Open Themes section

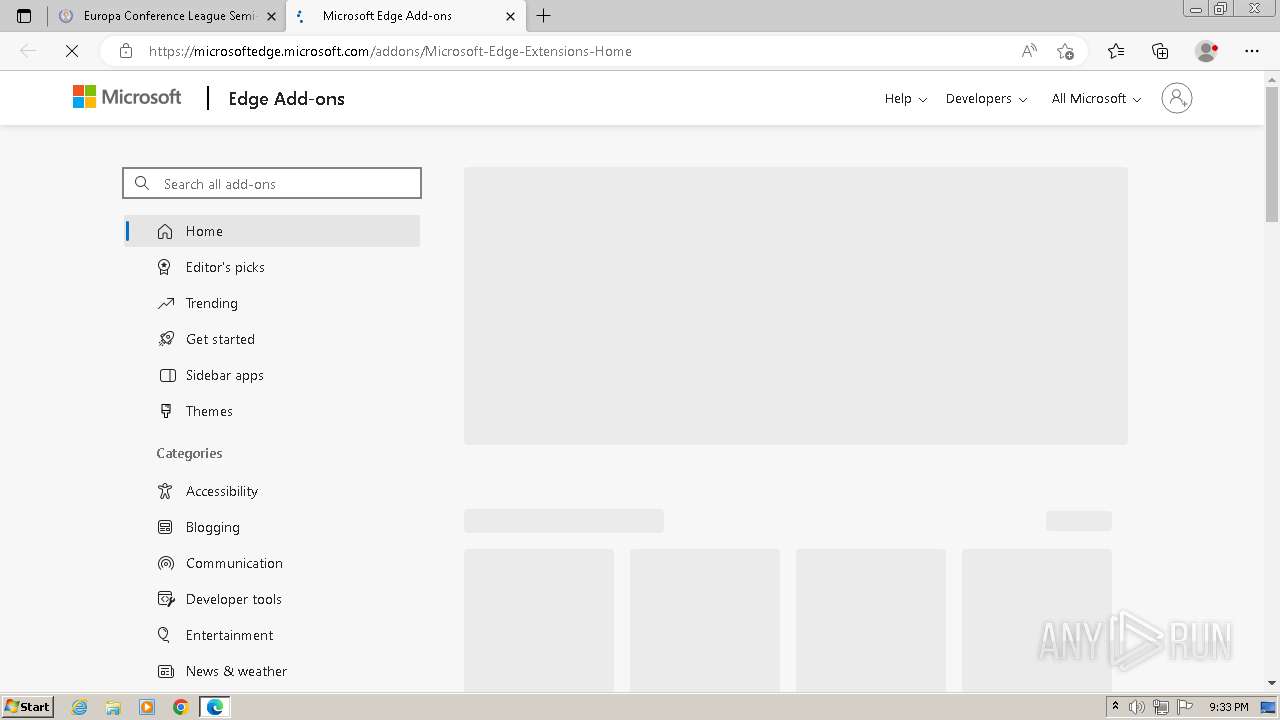point(272,411)
